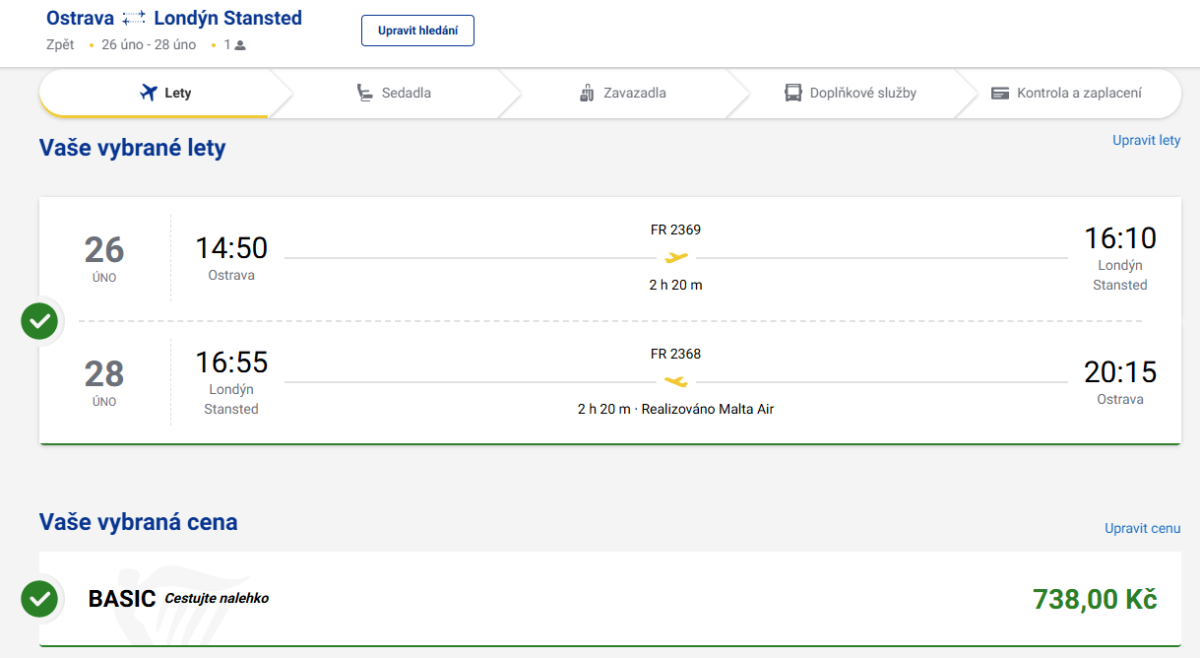Viewport: 1200px width, 658px height.
Task: Click yellow plane icon on flight FR 2369
Action: coord(677,258)
